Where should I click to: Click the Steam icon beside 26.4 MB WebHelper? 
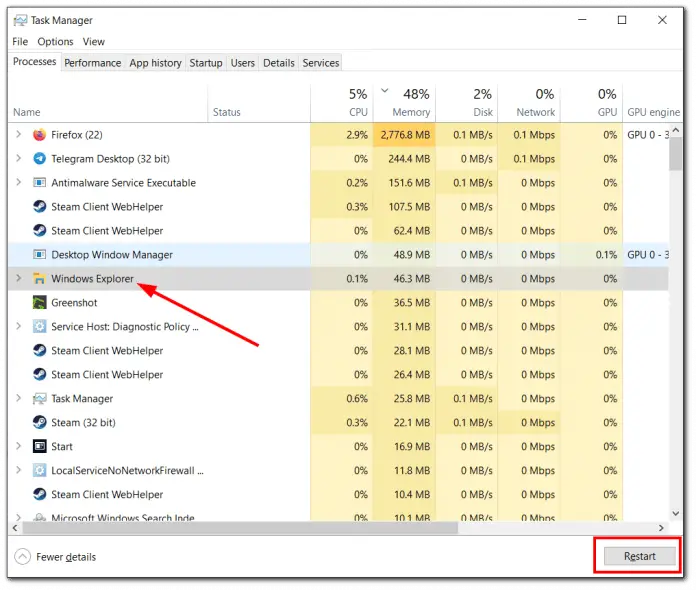tap(40, 374)
